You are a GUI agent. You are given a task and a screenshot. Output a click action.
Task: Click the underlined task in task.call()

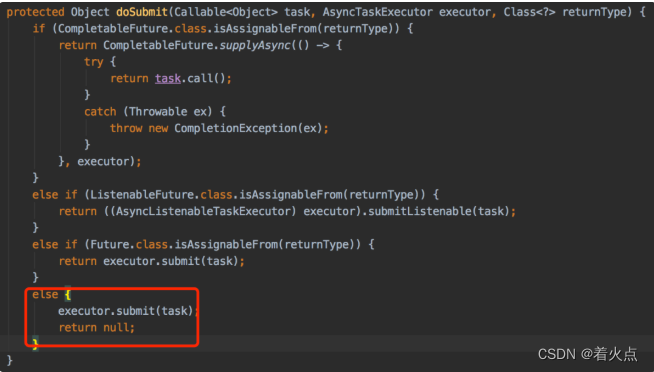168,78
